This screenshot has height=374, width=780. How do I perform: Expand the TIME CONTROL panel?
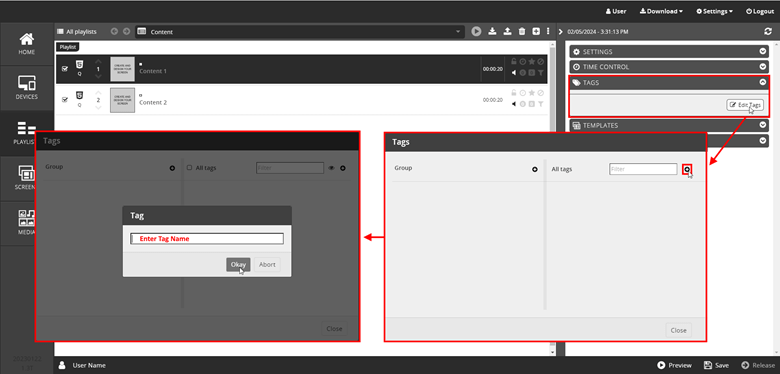tap(669, 67)
